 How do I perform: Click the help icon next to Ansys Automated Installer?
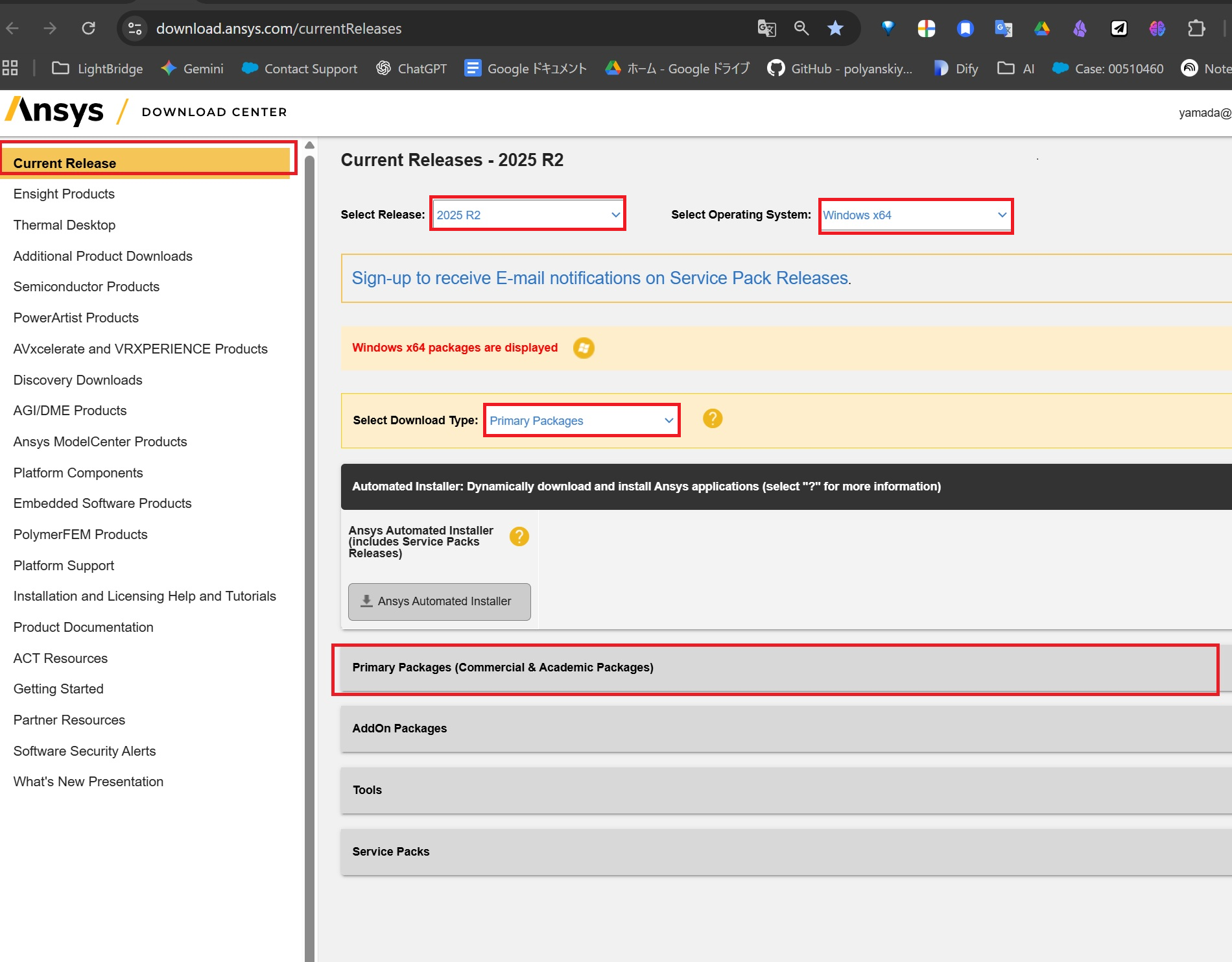click(519, 536)
